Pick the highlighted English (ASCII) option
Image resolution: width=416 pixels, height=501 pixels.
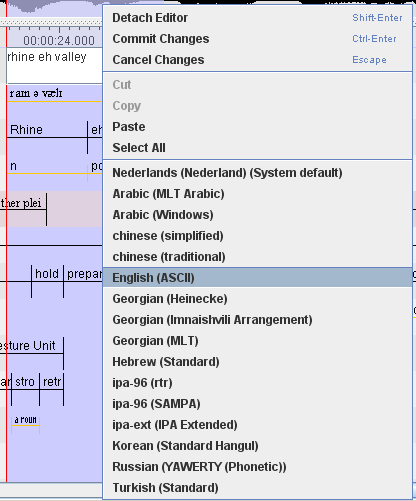[257, 278]
